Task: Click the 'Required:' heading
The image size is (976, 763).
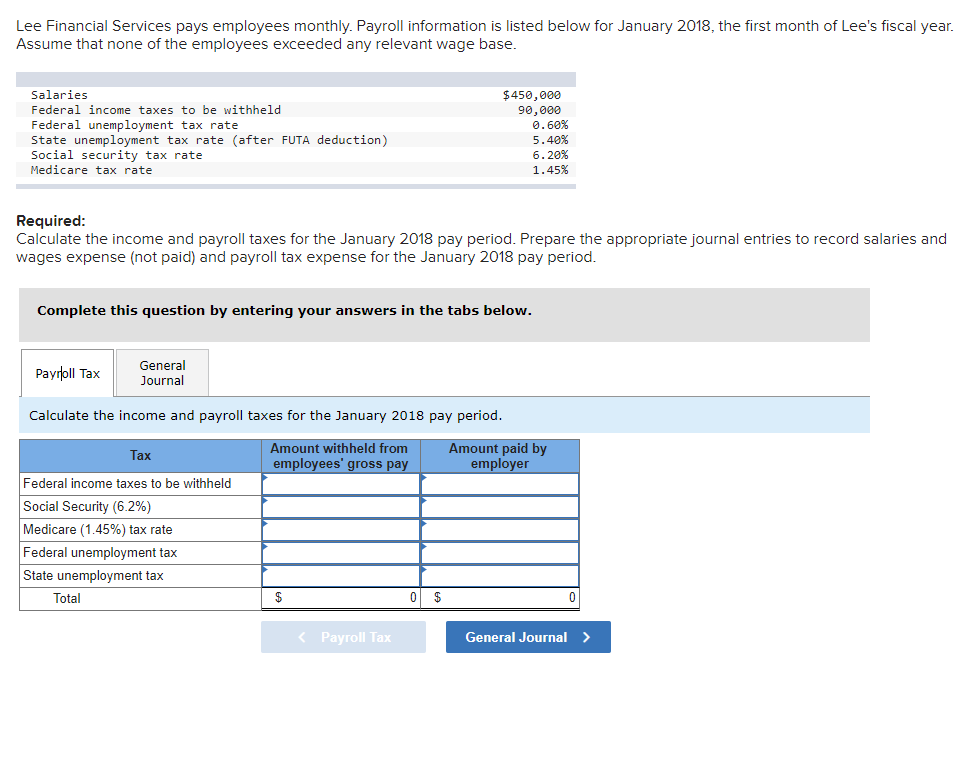Action: tap(51, 221)
